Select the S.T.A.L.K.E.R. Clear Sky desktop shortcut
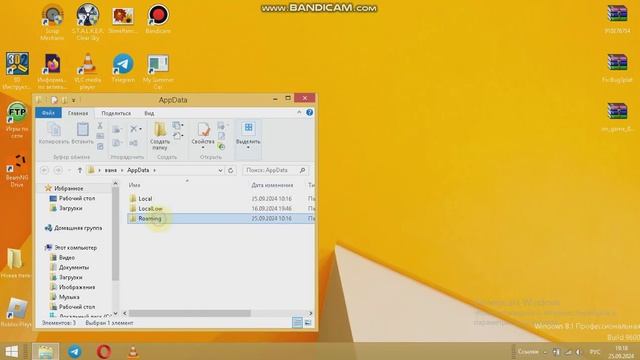Screen dimensions: 640x360 click(x=88, y=22)
